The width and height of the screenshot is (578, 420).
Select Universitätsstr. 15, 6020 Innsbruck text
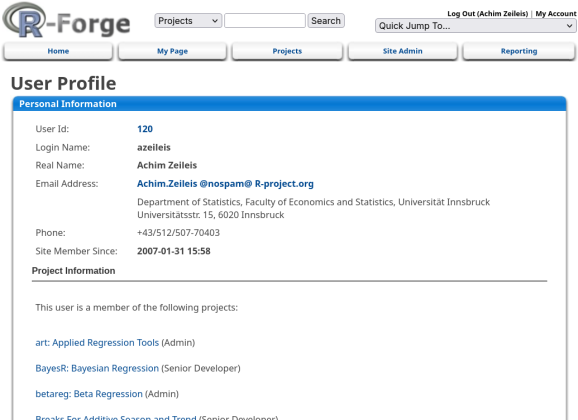point(210,215)
